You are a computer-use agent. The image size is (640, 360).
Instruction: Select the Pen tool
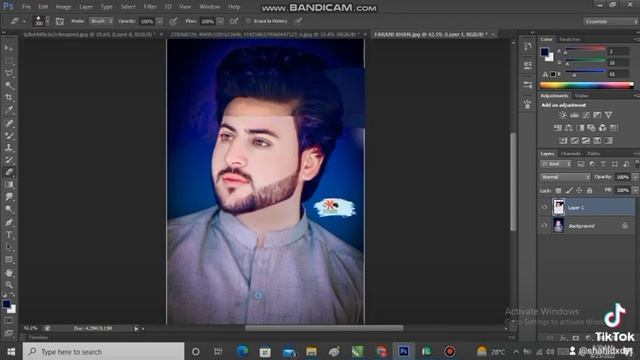(9, 222)
